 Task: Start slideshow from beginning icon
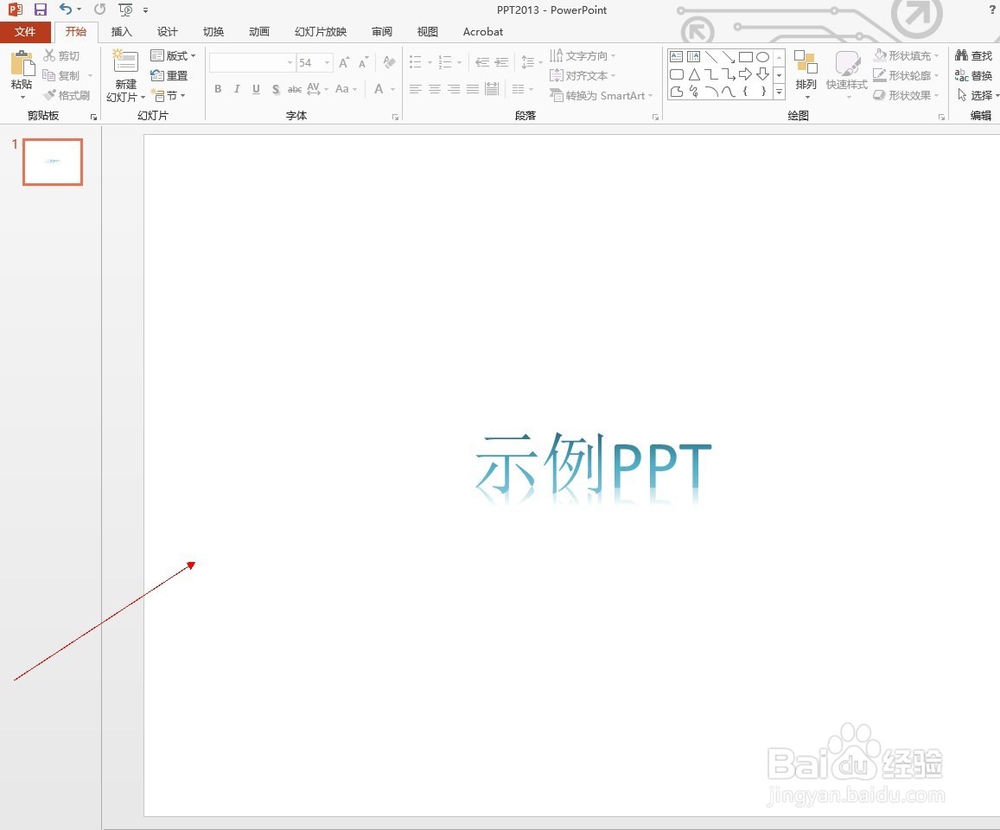126,10
